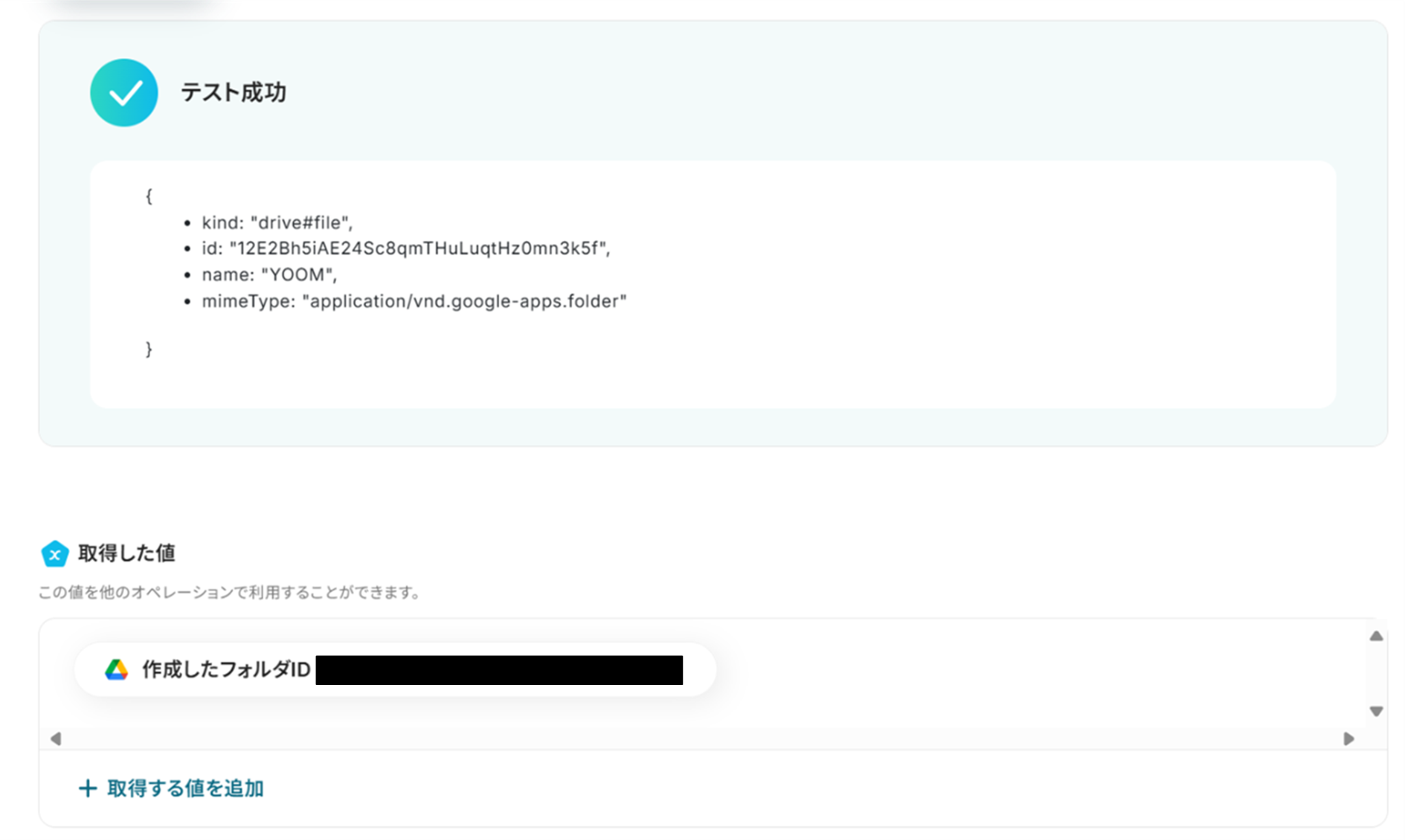Click the 取得した値 section heading

point(127,553)
